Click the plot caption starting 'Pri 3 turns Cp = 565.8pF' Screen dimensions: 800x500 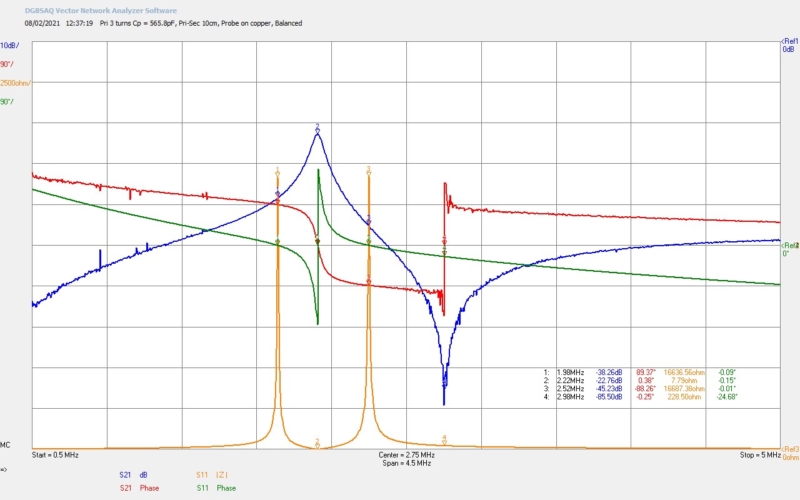click(201, 23)
